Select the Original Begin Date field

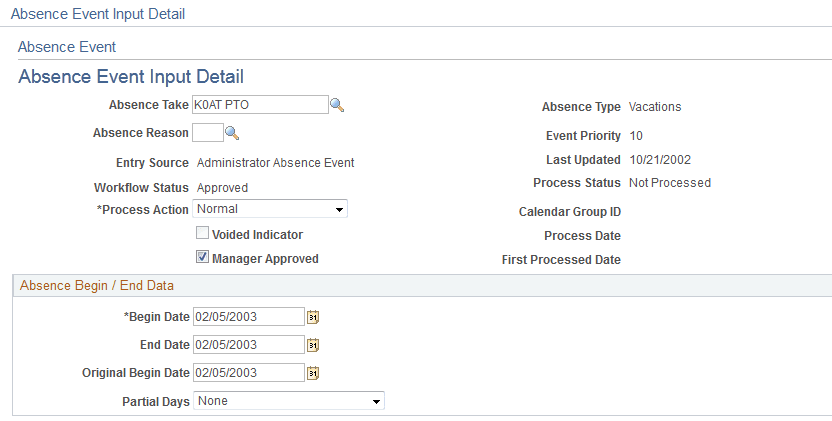(247, 373)
